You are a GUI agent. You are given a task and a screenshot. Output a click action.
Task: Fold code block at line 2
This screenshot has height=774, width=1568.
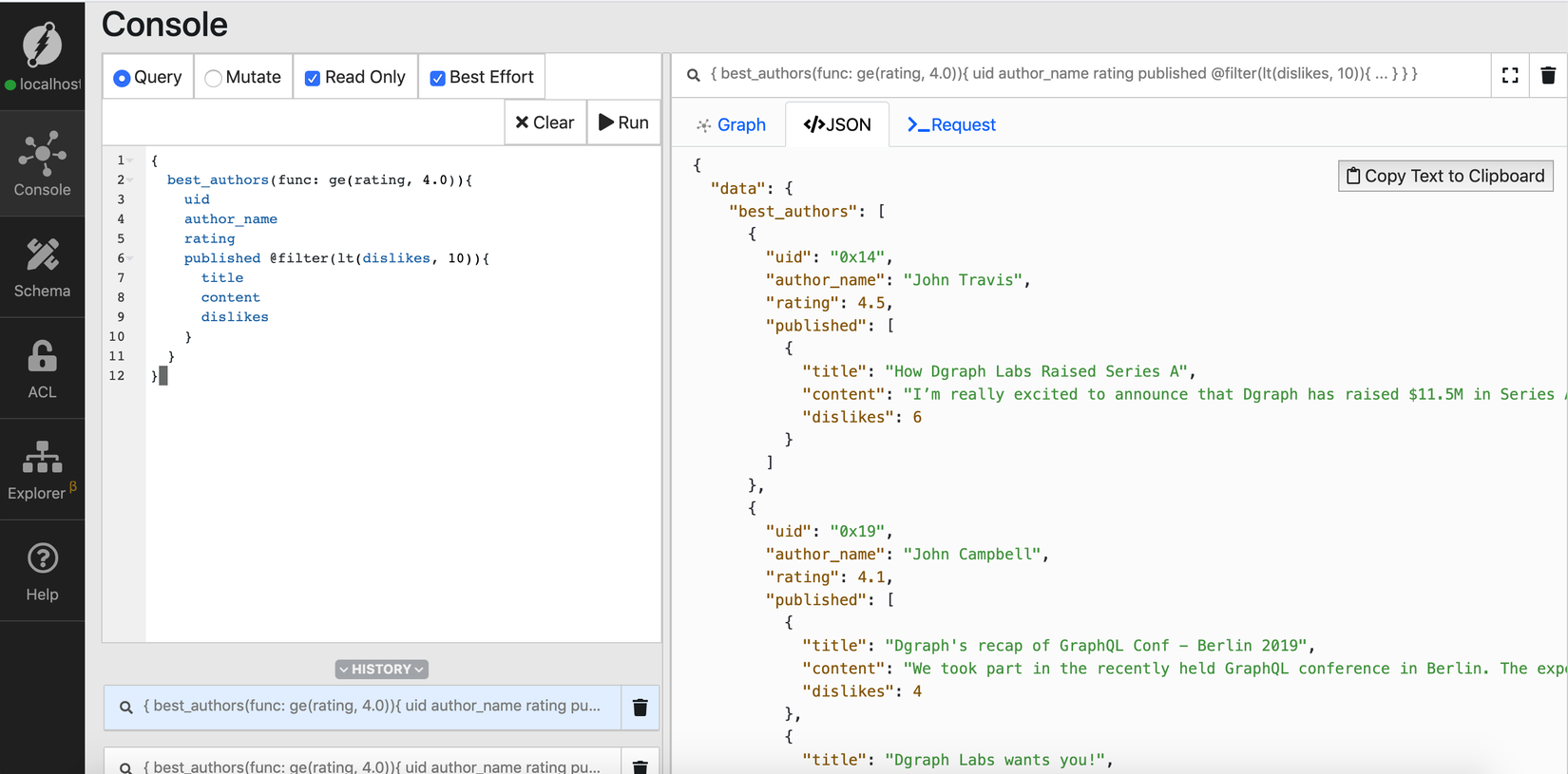[131, 179]
